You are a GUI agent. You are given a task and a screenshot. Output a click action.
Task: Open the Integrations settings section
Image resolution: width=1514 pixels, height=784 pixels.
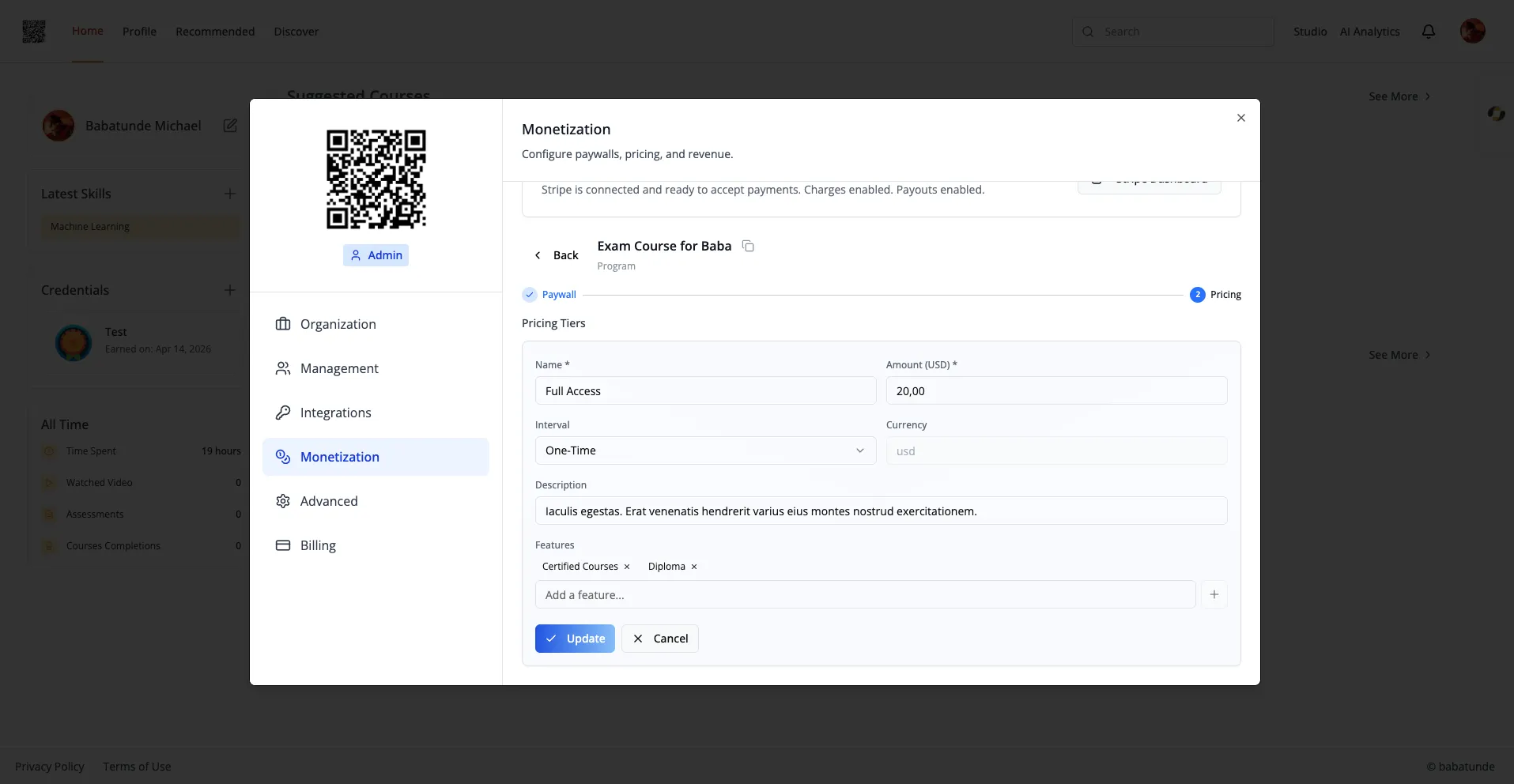[x=376, y=413]
